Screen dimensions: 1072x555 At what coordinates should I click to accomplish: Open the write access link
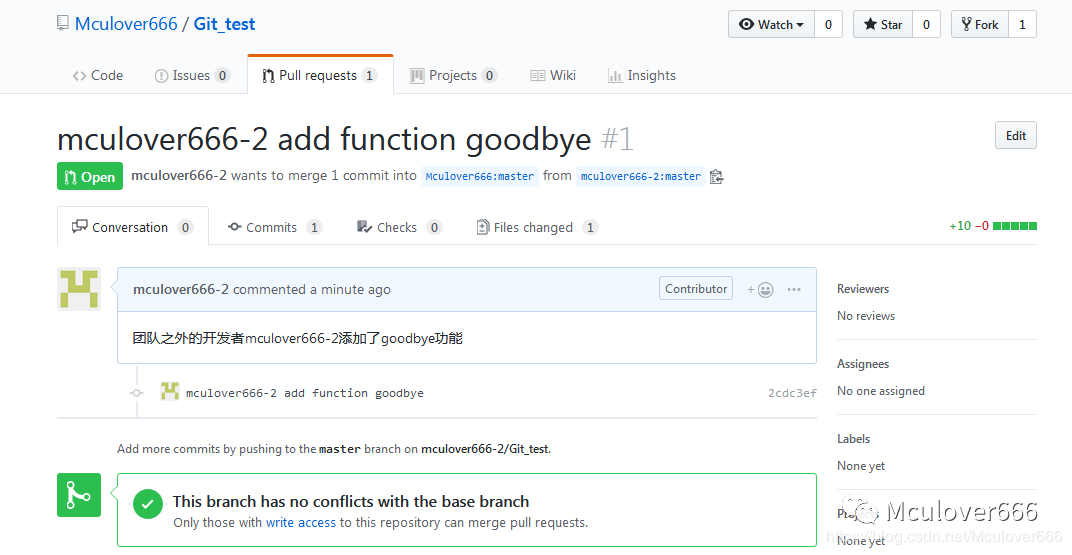[301, 522]
